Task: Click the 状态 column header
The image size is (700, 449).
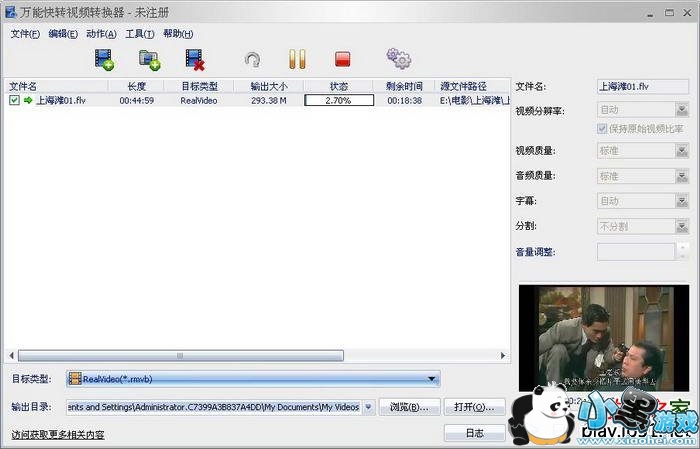Action: 338,86
